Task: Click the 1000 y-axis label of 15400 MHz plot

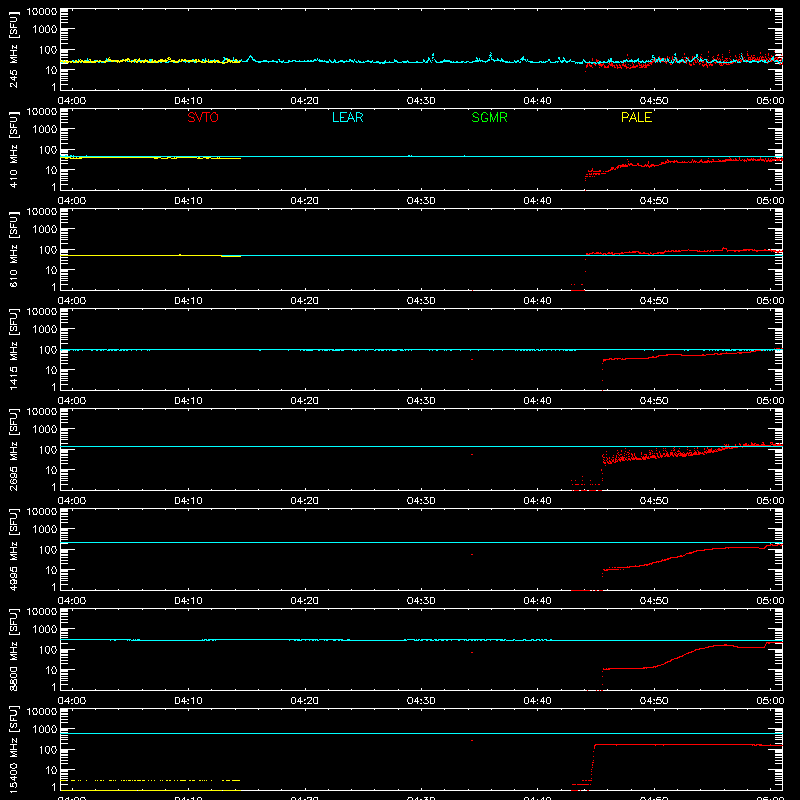Action: (45, 730)
